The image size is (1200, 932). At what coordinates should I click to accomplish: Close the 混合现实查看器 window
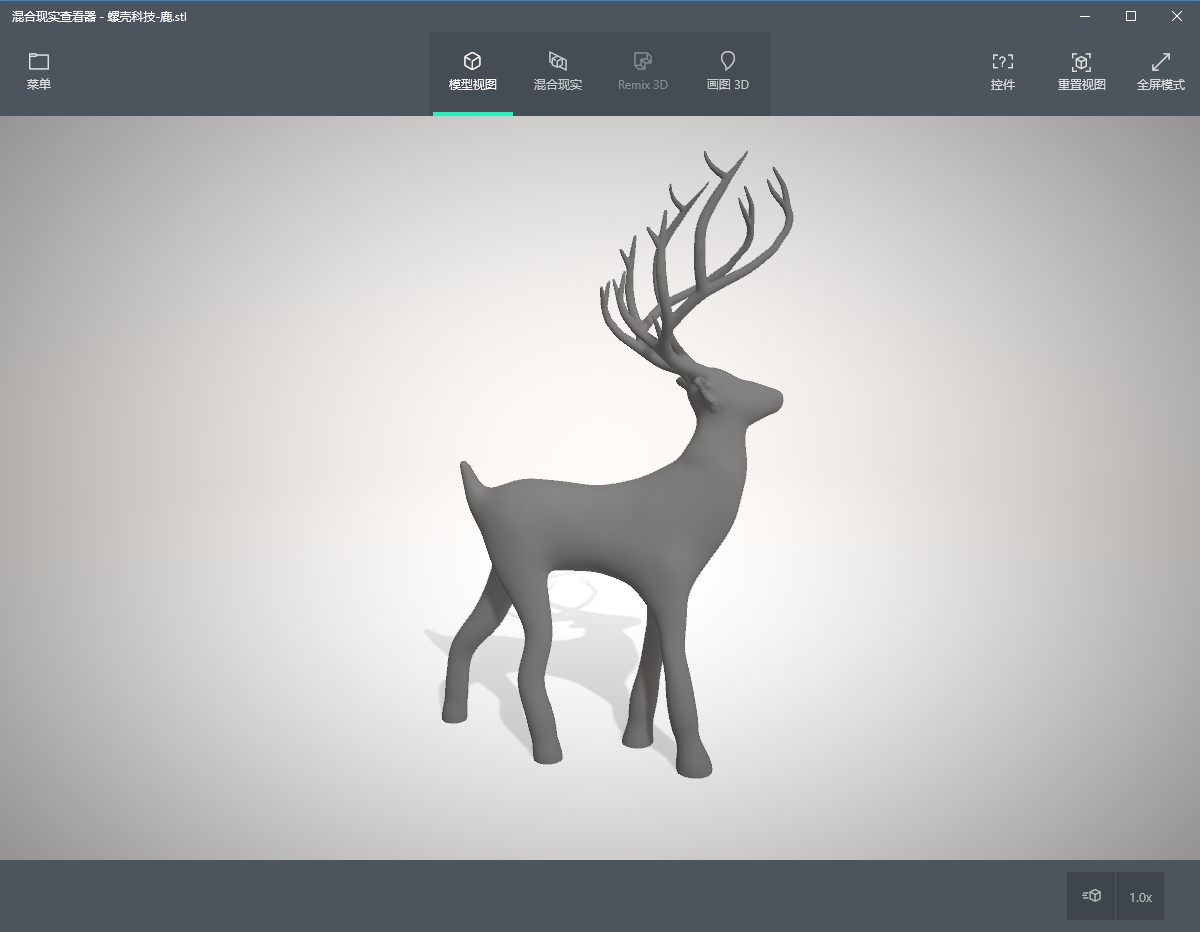pyautogui.click(x=1176, y=16)
